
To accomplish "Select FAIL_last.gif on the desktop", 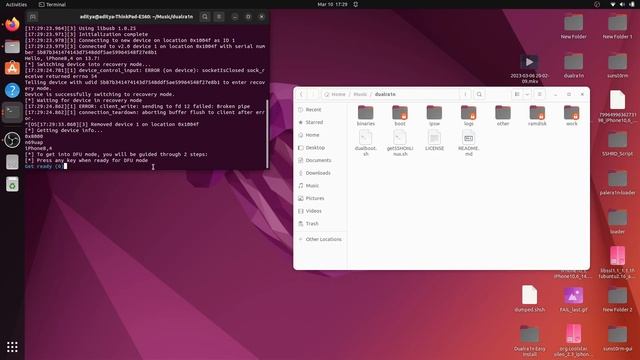I will point(573,300).
